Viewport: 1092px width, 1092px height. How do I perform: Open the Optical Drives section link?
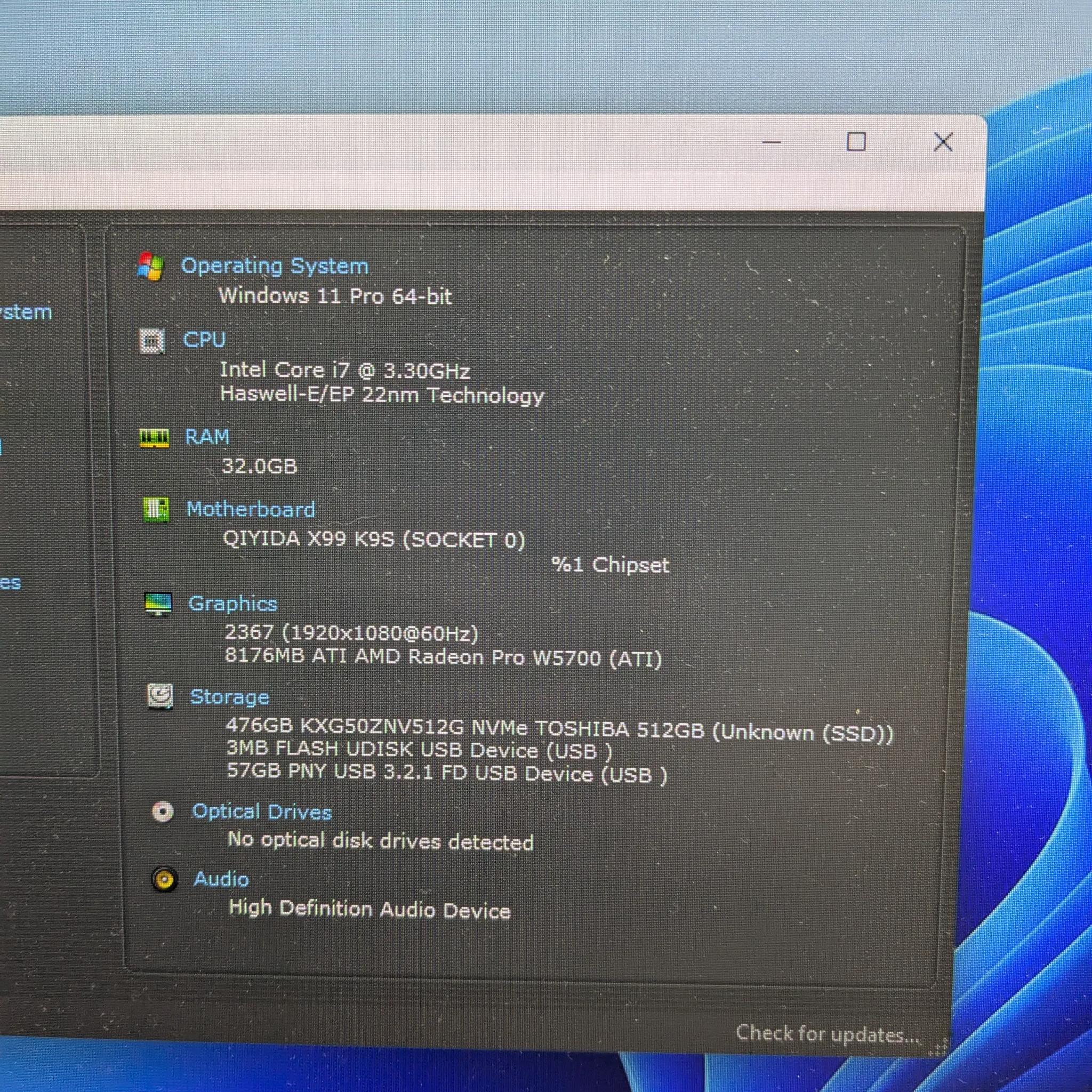262,812
